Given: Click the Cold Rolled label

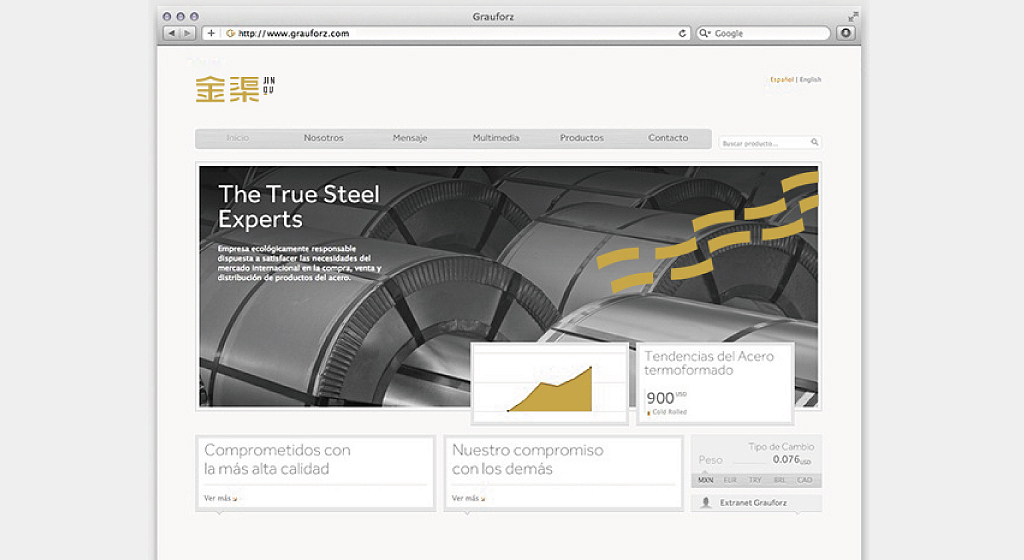Looking at the screenshot, I should pos(669,412).
